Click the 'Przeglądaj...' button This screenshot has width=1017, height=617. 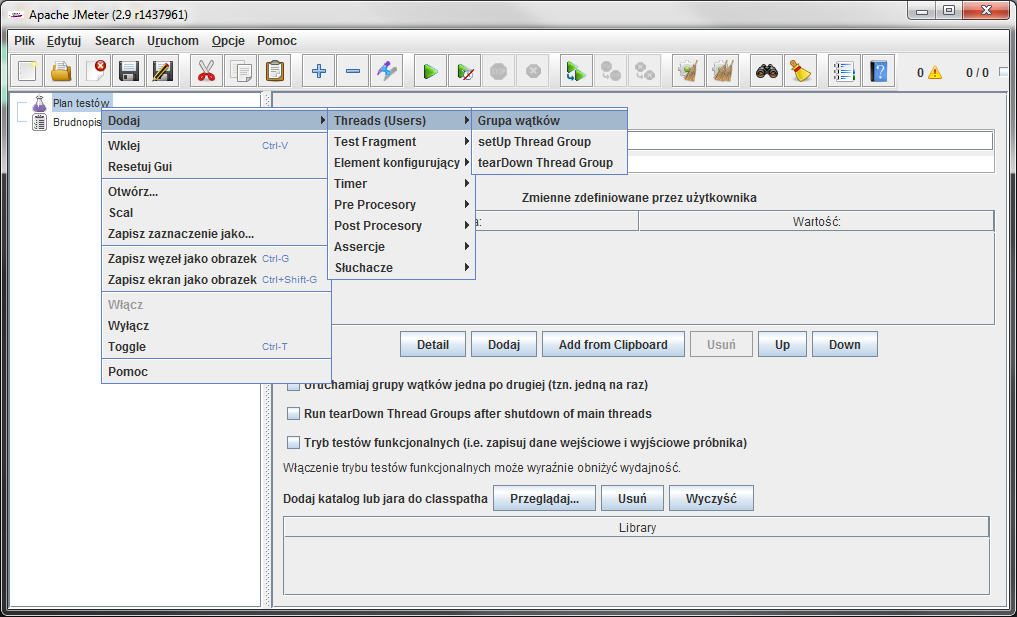[x=544, y=499]
